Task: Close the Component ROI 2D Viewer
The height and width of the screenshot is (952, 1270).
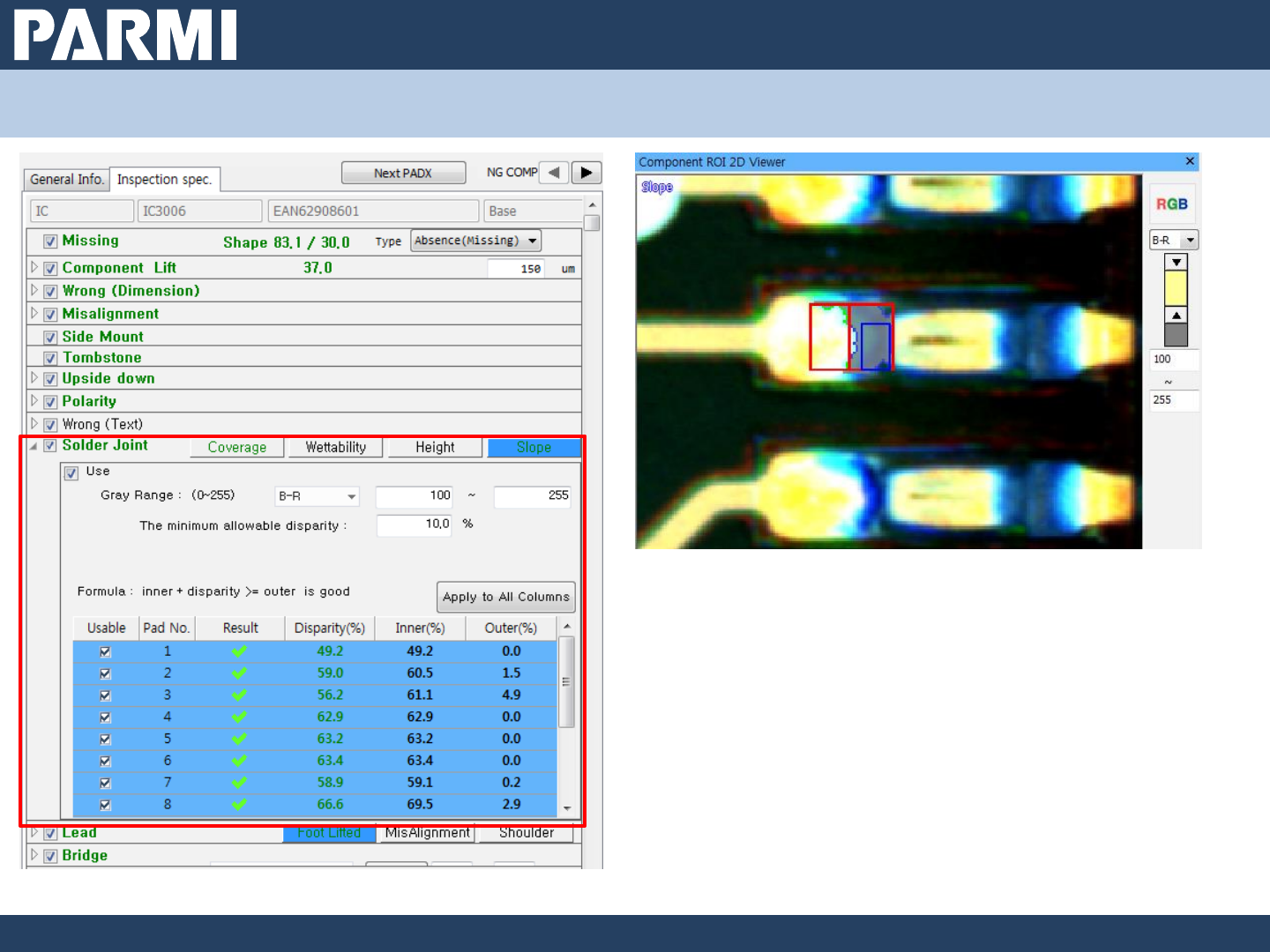Action: [x=1190, y=161]
